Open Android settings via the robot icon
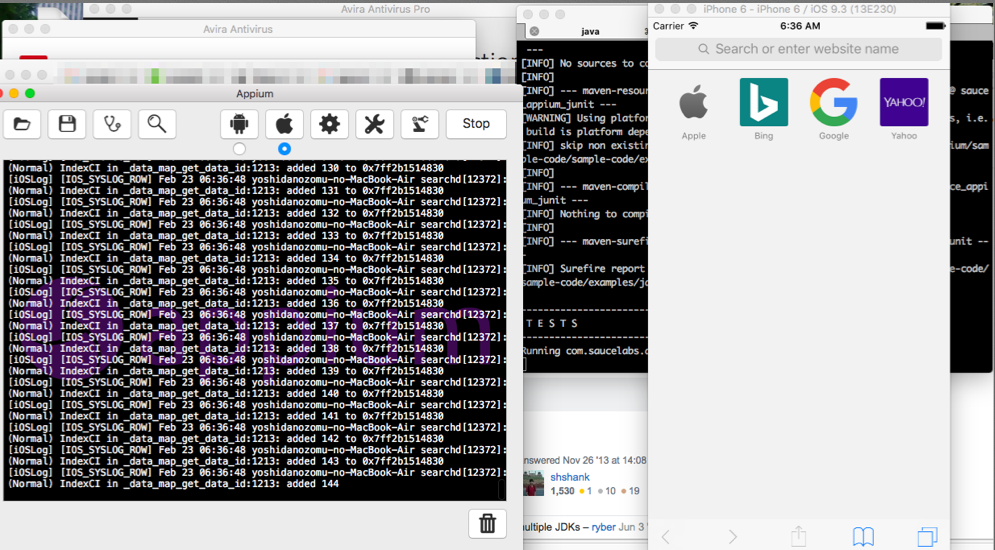This screenshot has width=995, height=550. [239, 124]
